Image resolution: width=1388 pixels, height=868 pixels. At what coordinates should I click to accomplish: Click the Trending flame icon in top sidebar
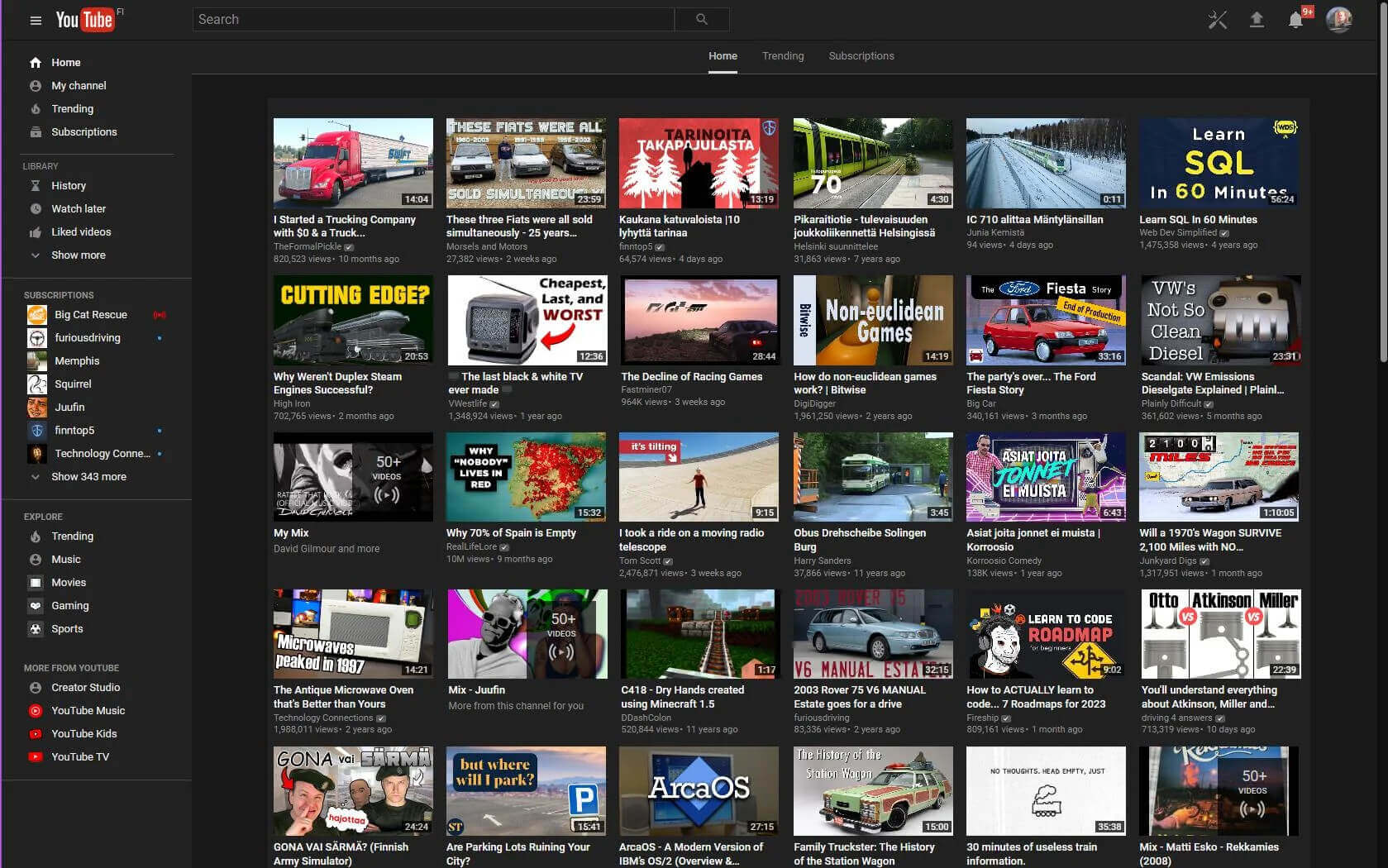coord(36,109)
